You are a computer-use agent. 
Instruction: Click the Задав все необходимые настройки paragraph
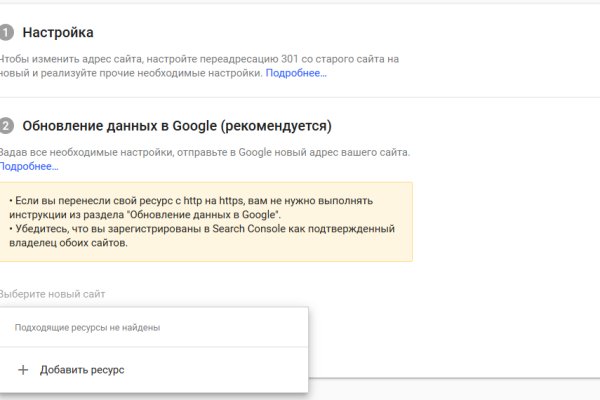pos(200,152)
